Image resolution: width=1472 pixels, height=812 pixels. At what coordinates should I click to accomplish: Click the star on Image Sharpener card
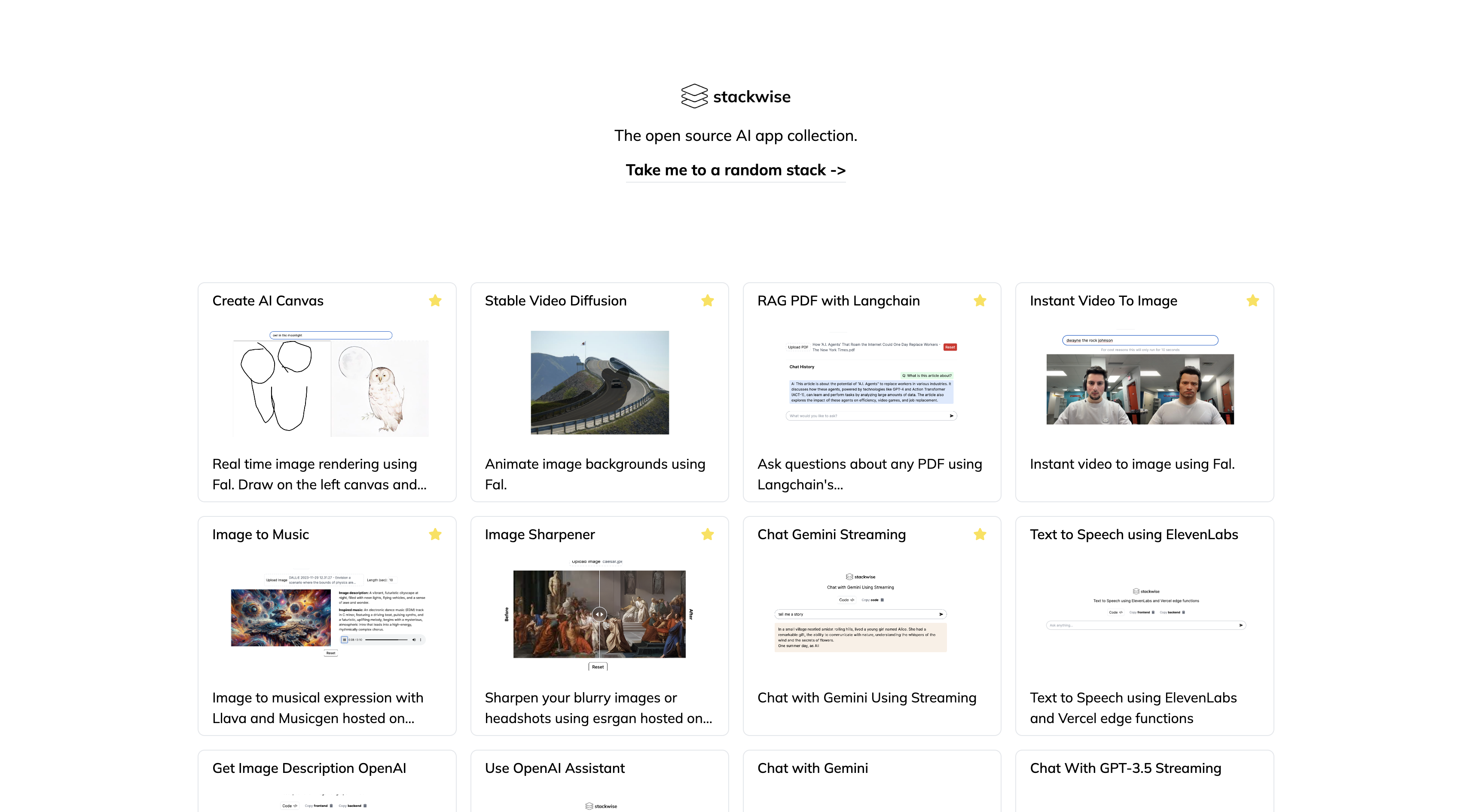tap(708, 534)
